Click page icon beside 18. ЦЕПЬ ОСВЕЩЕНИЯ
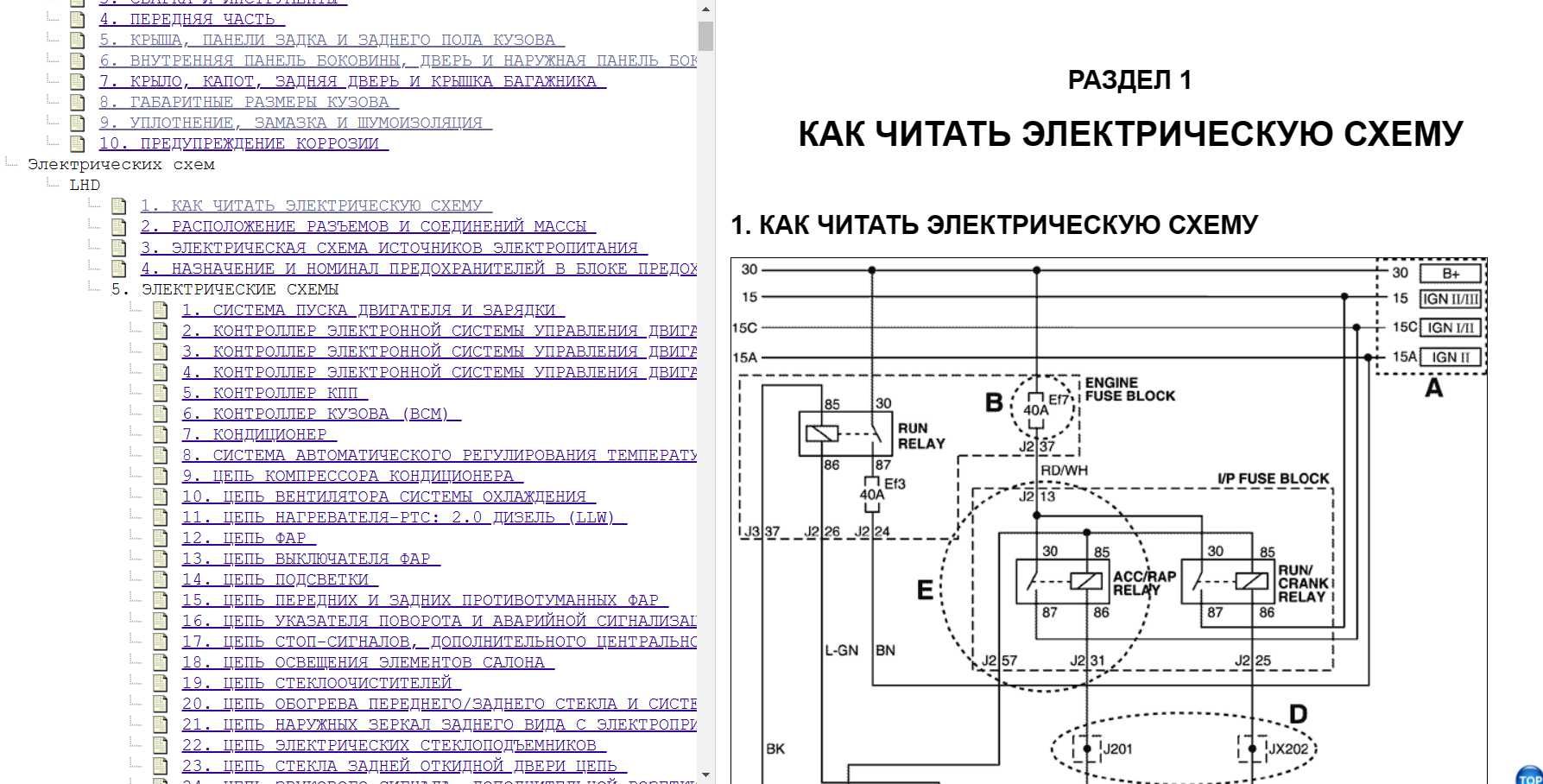Screen dimensions: 1543x784 point(161,662)
